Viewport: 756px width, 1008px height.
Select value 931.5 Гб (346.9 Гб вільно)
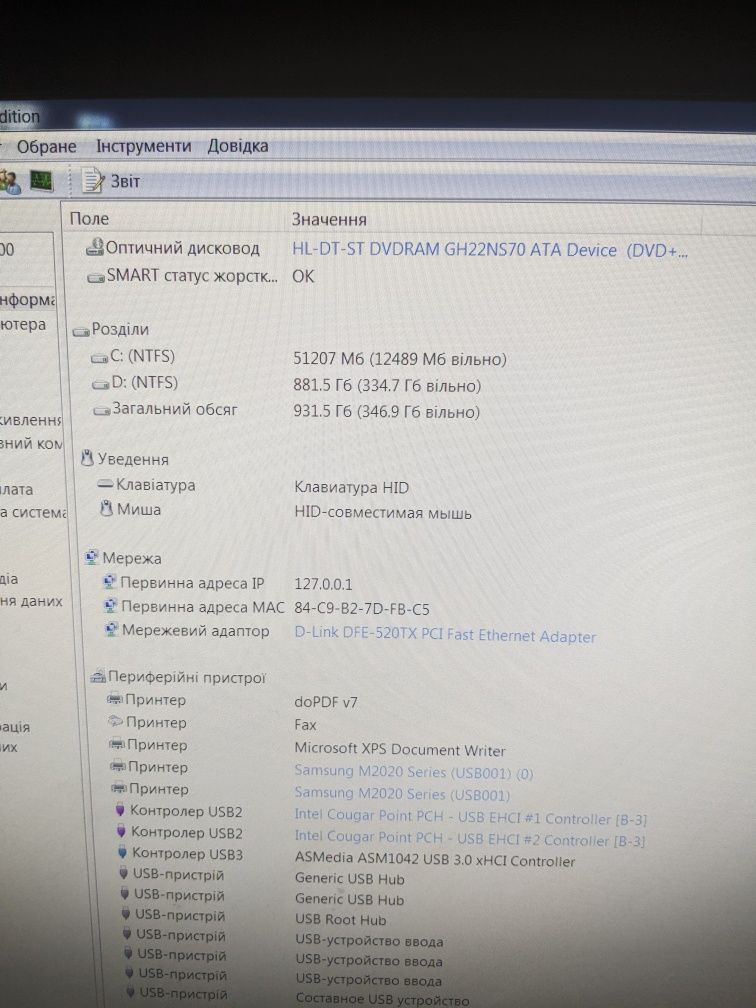pos(387,411)
